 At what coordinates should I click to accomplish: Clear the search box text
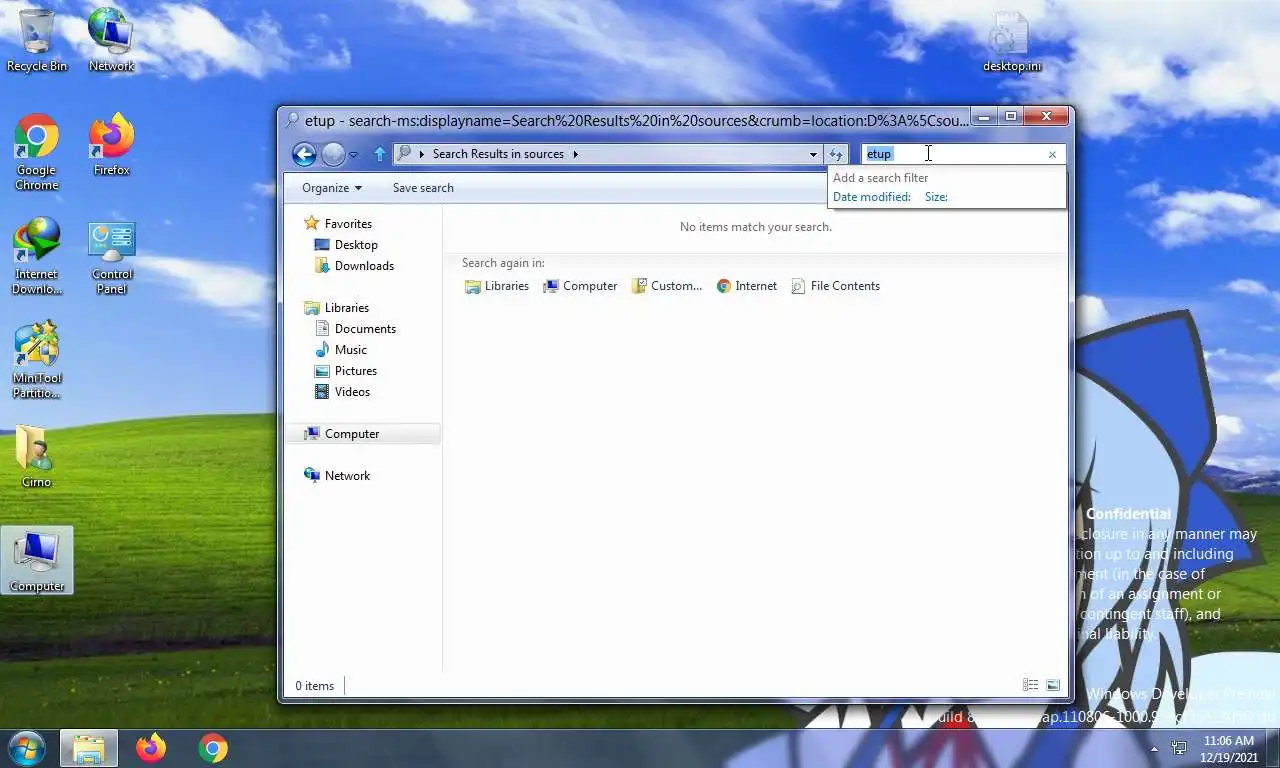pos(1052,154)
